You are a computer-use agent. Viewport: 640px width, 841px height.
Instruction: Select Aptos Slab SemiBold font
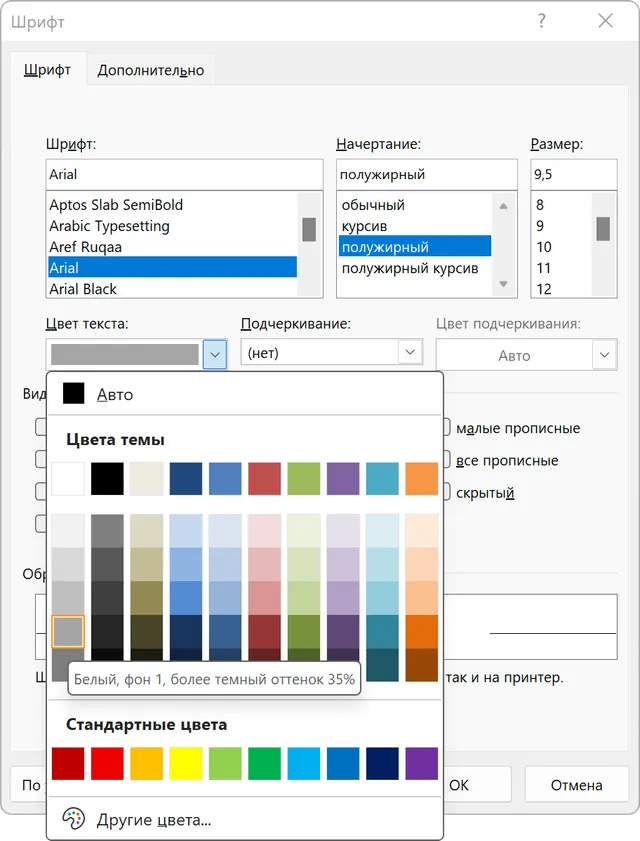click(172, 204)
